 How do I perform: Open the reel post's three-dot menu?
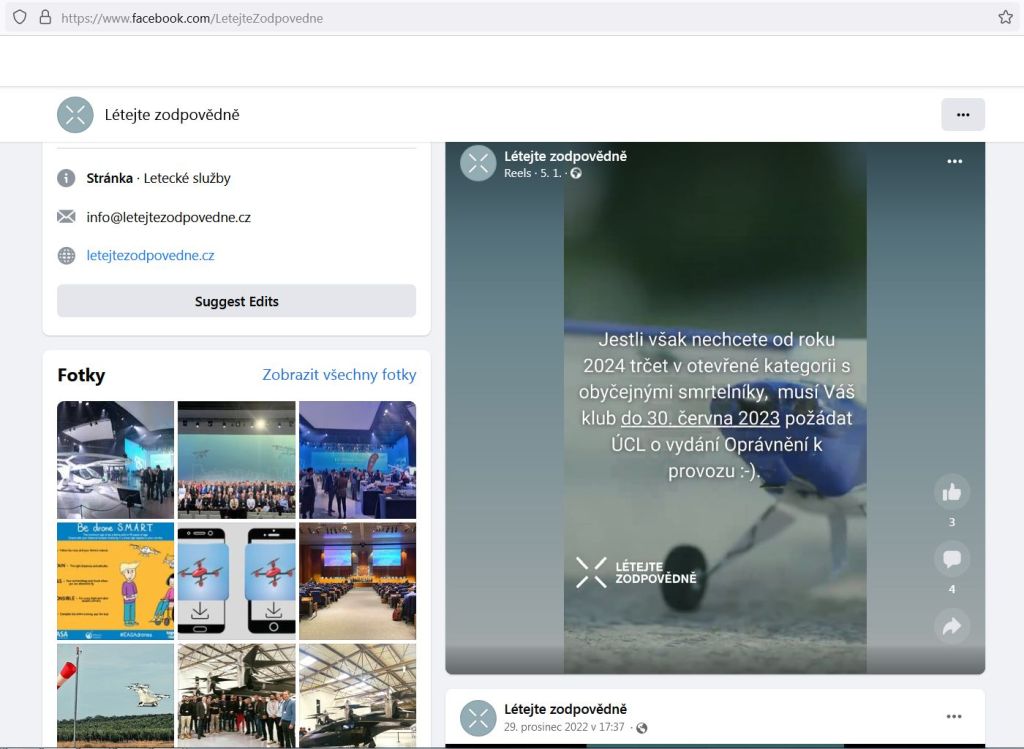(x=954, y=161)
